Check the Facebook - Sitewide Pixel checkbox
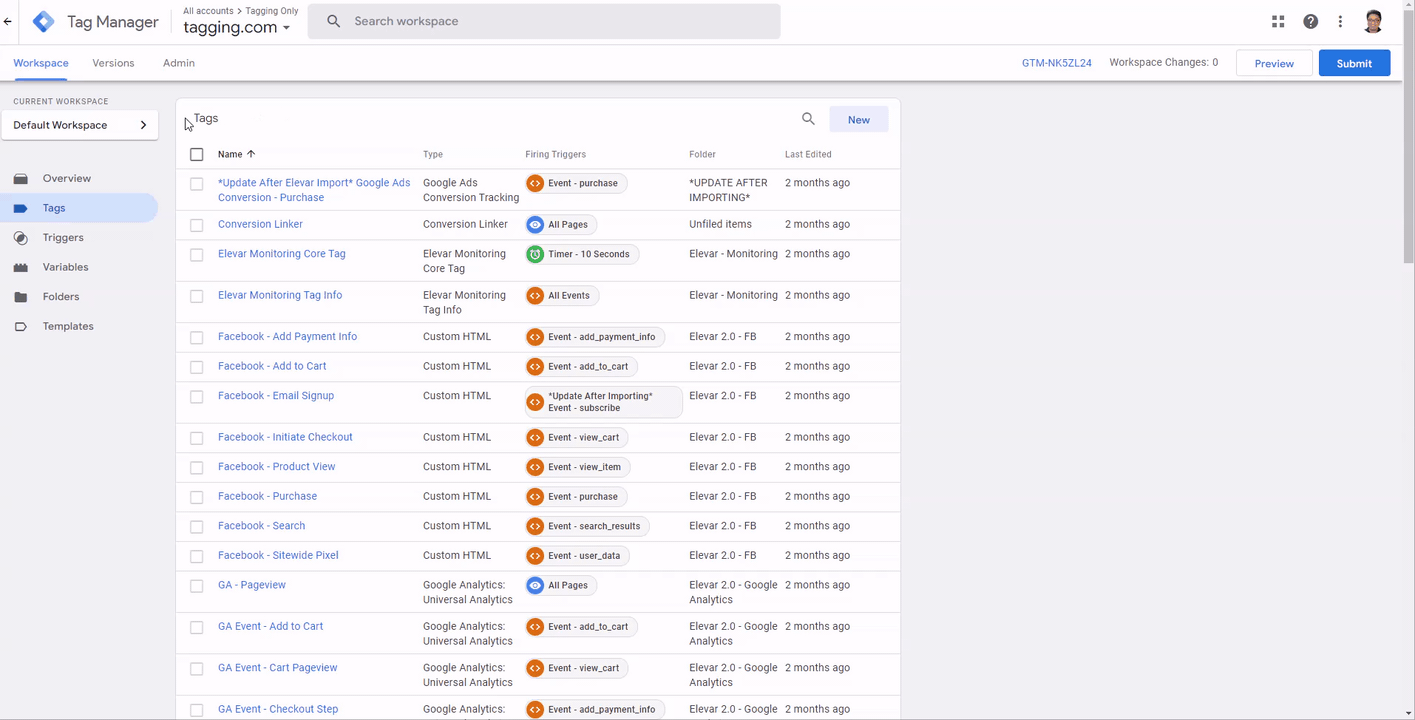The height and width of the screenshot is (720, 1415). [x=196, y=556]
